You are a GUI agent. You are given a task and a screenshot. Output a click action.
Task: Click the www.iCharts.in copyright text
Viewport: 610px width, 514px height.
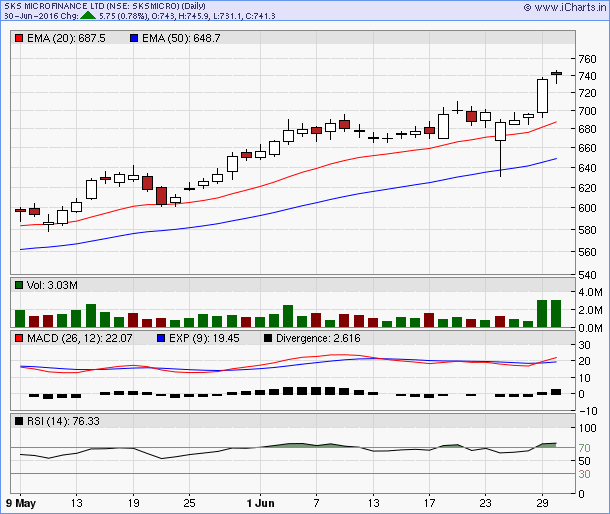click(565, 7)
